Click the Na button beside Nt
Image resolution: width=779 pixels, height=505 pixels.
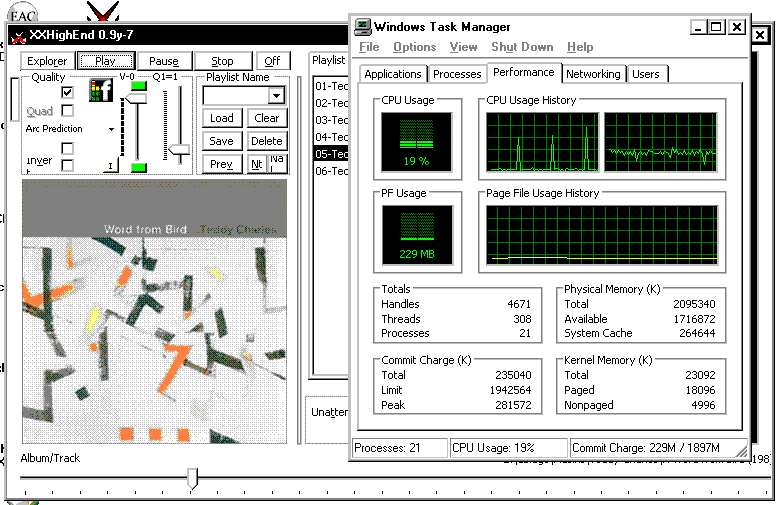pyautogui.click(x=277, y=163)
